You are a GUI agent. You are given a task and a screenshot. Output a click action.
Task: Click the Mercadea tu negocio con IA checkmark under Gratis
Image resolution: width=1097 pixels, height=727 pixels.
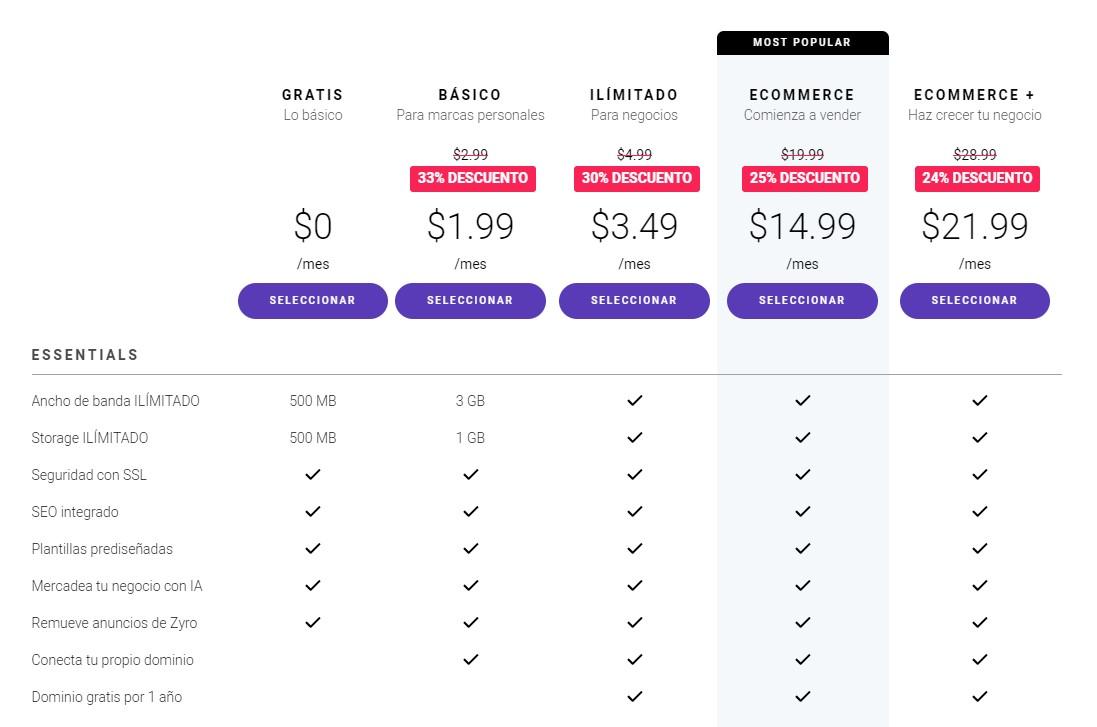coord(312,585)
